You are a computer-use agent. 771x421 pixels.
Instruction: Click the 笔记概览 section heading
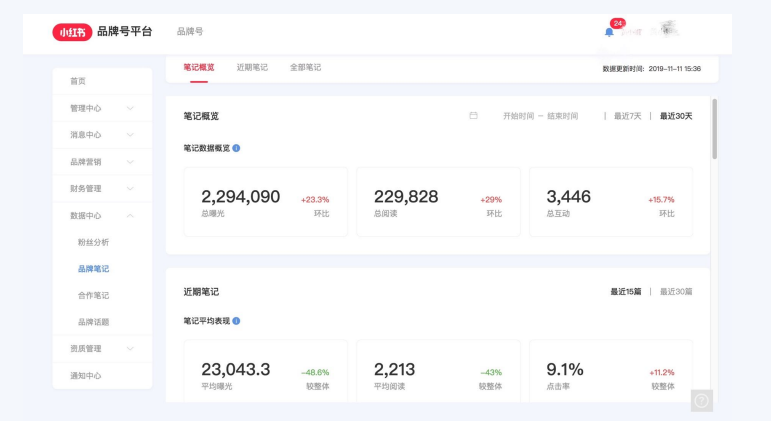[x=201, y=117]
